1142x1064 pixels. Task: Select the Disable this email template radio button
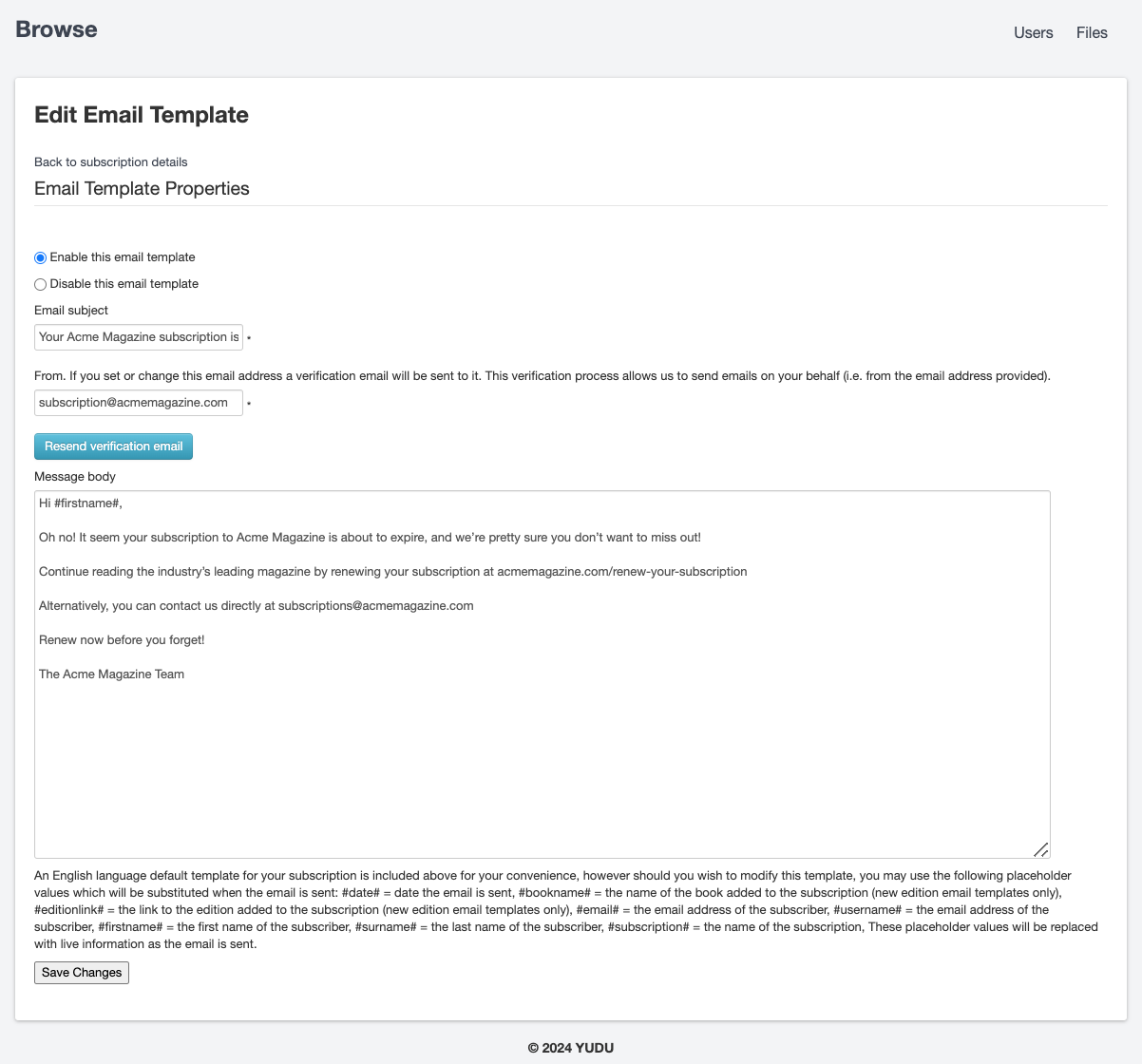click(x=41, y=284)
